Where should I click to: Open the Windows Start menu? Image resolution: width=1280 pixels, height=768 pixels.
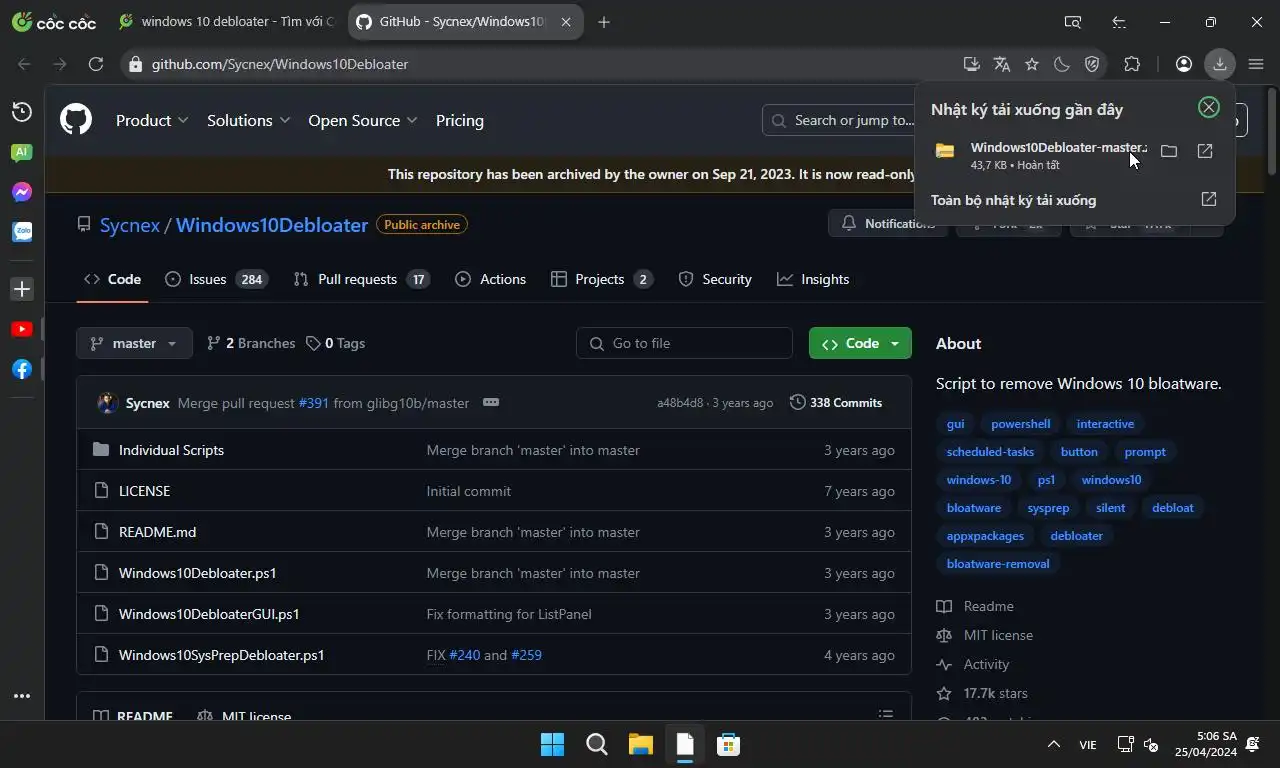pyautogui.click(x=552, y=744)
